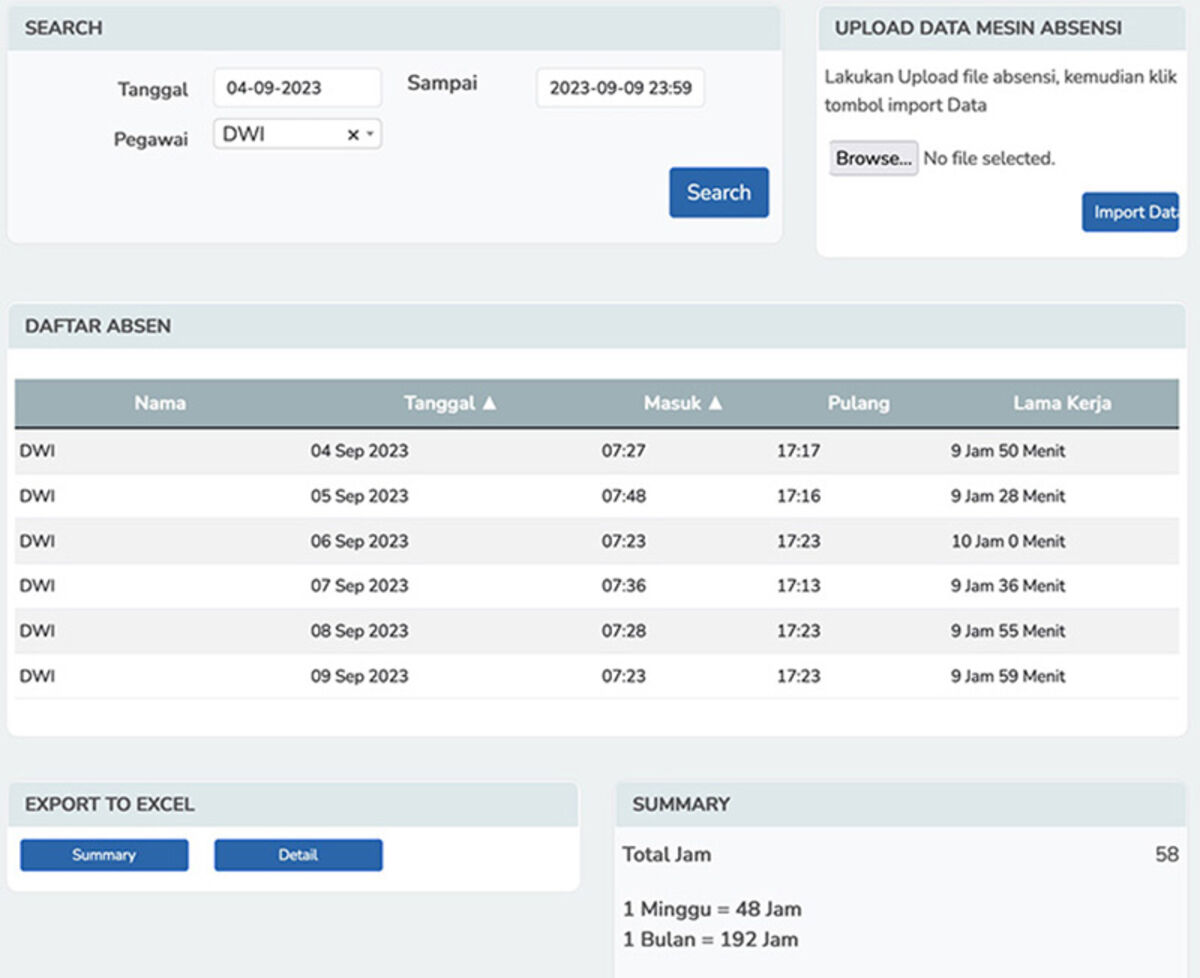Image resolution: width=1200 pixels, height=978 pixels.
Task: Click Browse to choose a file
Action: click(873, 159)
